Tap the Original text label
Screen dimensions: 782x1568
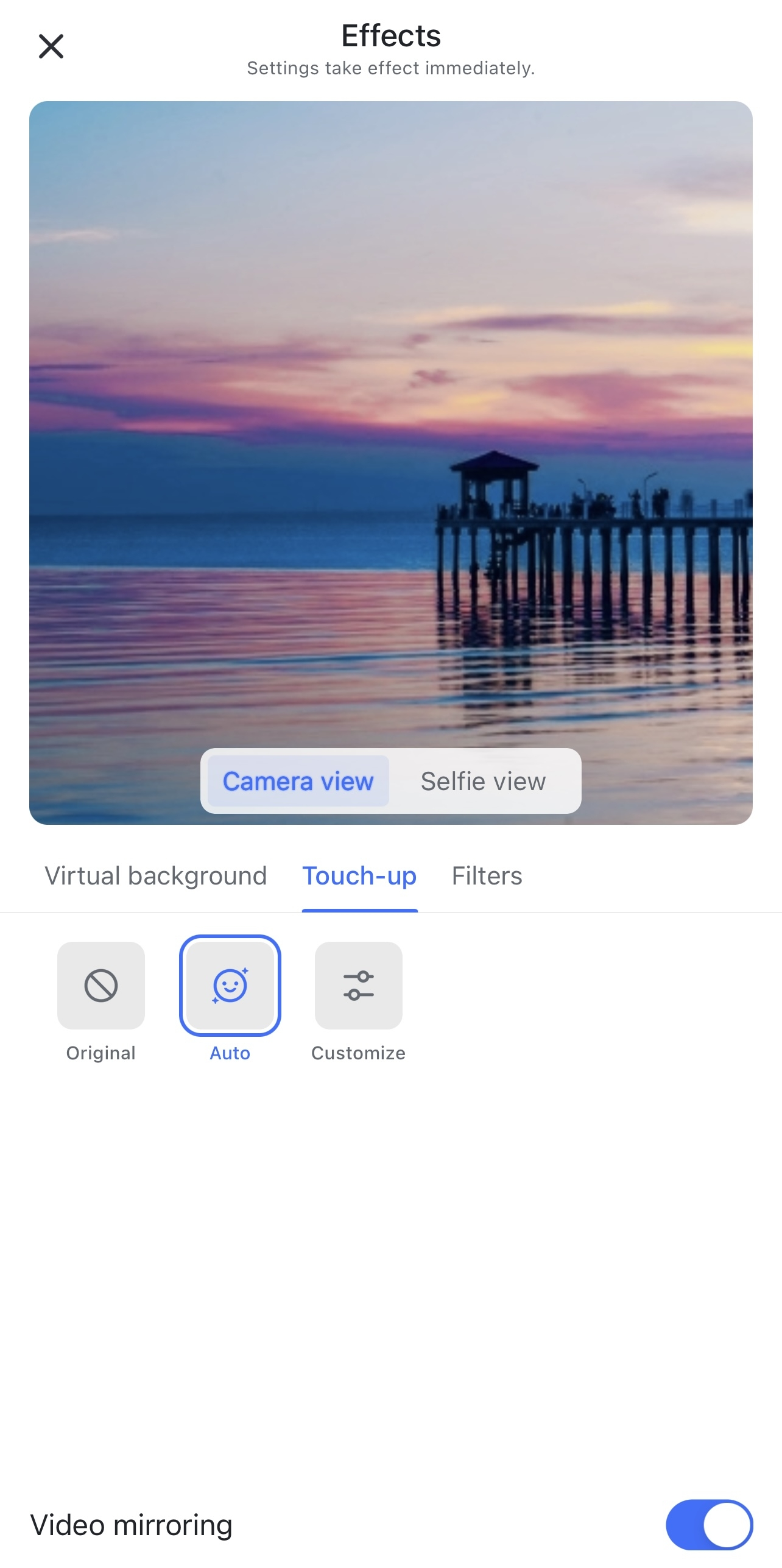pyautogui.click(x=101, y=1053)
